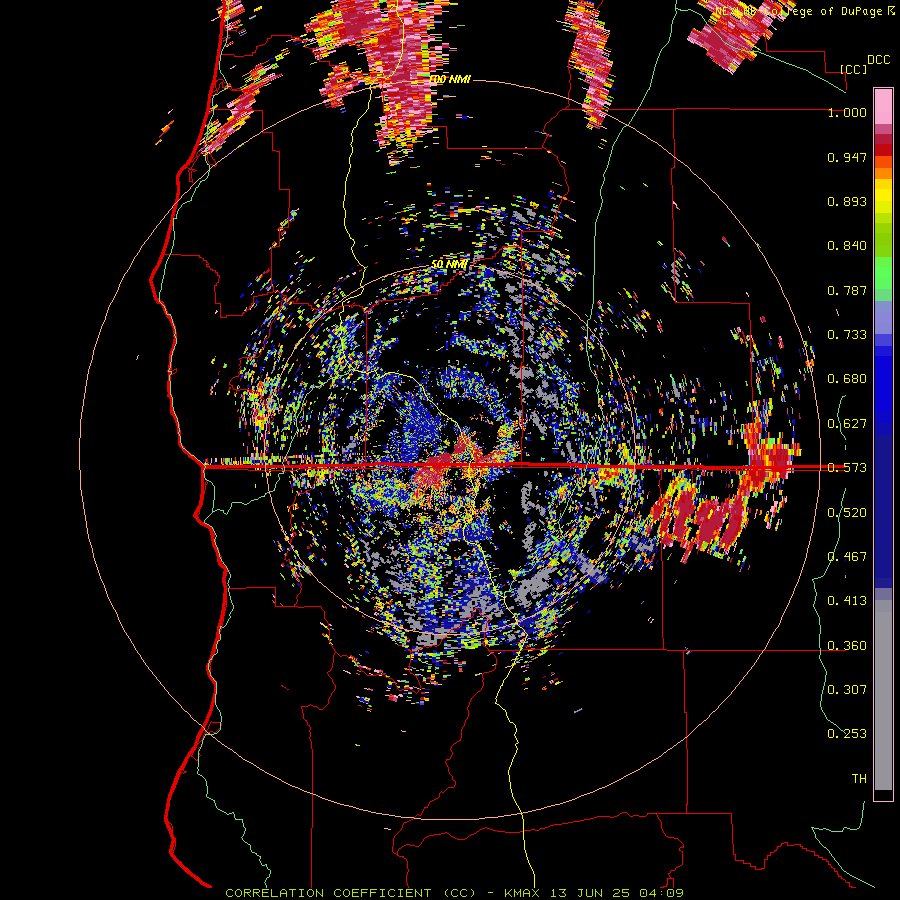This screenshot has width=900, height=900.
Task: Click the 0.413 legend value
Action: 847,601
